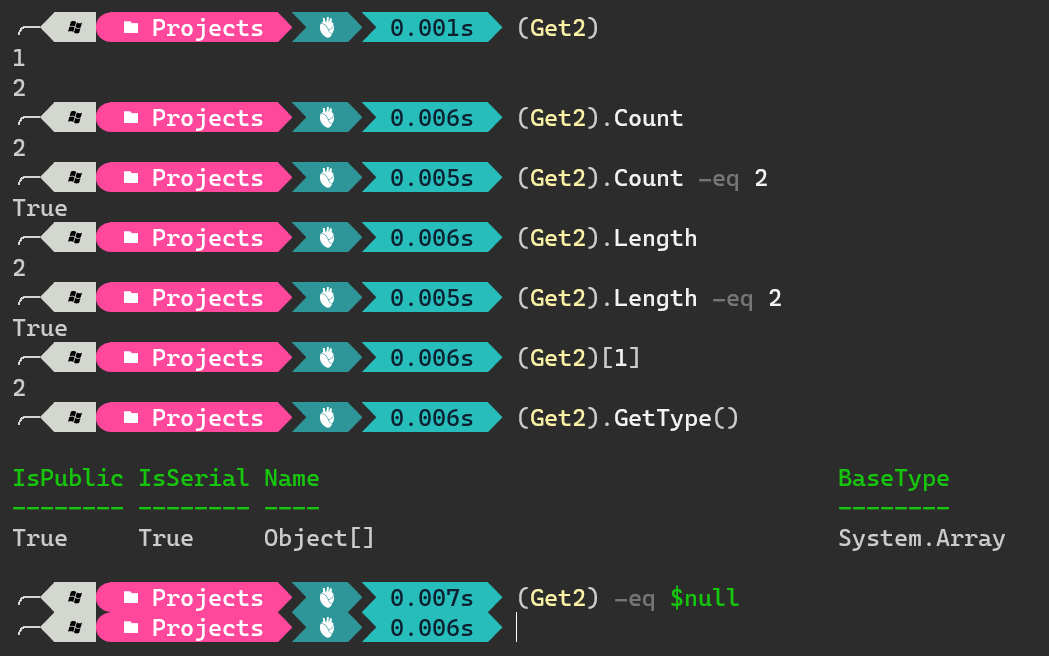Click the "Name" column header

pyautogui.click(x=292, y=478)
